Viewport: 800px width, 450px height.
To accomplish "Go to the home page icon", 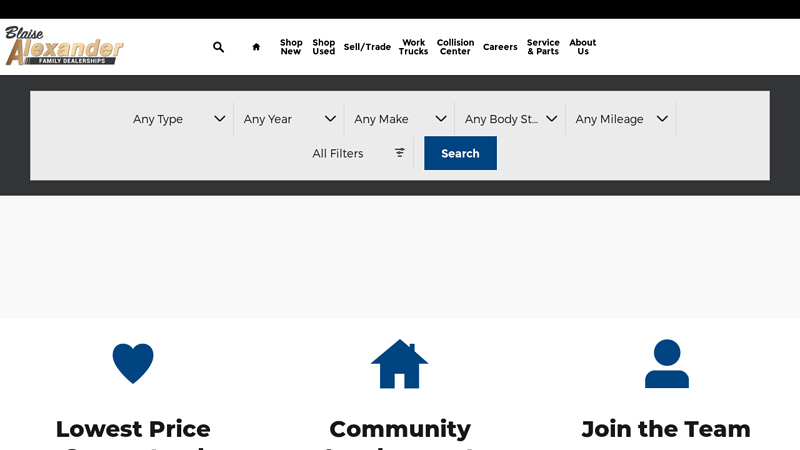I will point(256,47).
